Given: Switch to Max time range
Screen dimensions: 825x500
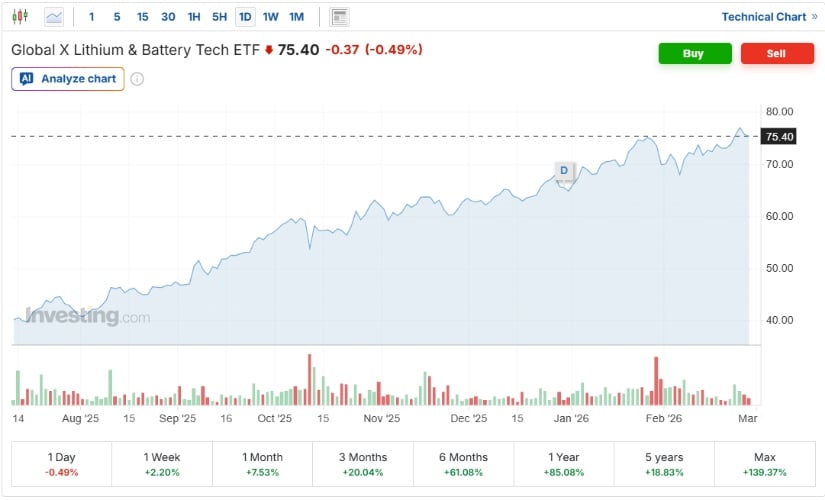Looking at the screenshot, I should 764,464.
